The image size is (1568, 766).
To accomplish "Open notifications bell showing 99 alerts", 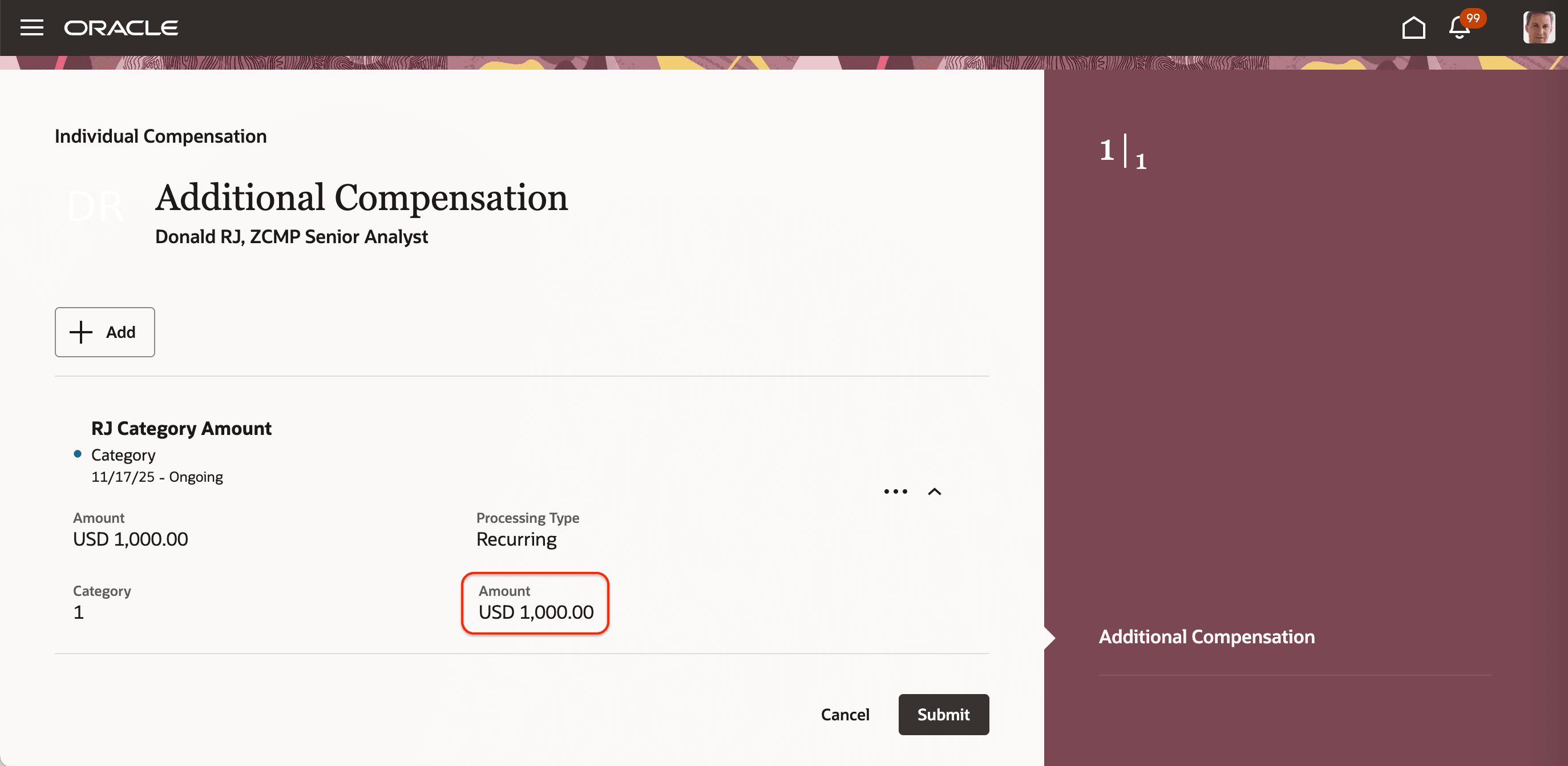I will (x=1457, y=27).
